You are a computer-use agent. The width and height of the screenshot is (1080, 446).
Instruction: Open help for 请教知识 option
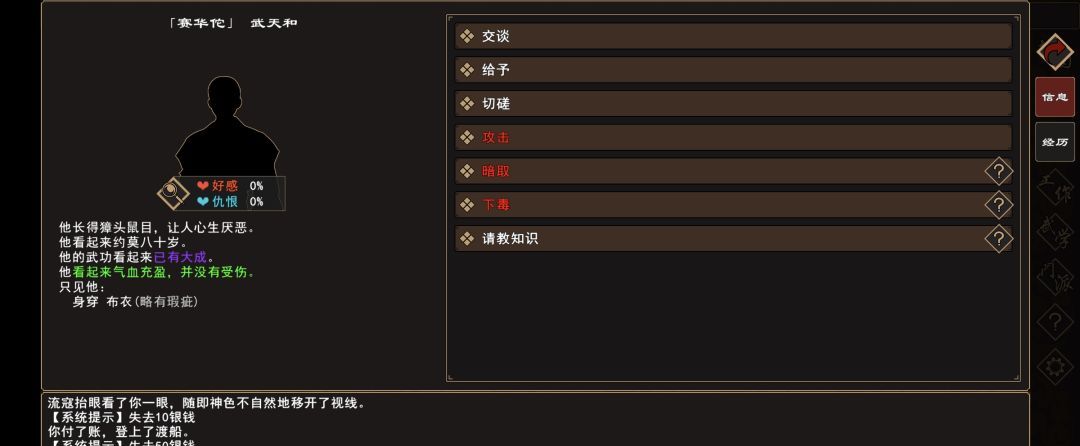[998, 239]
